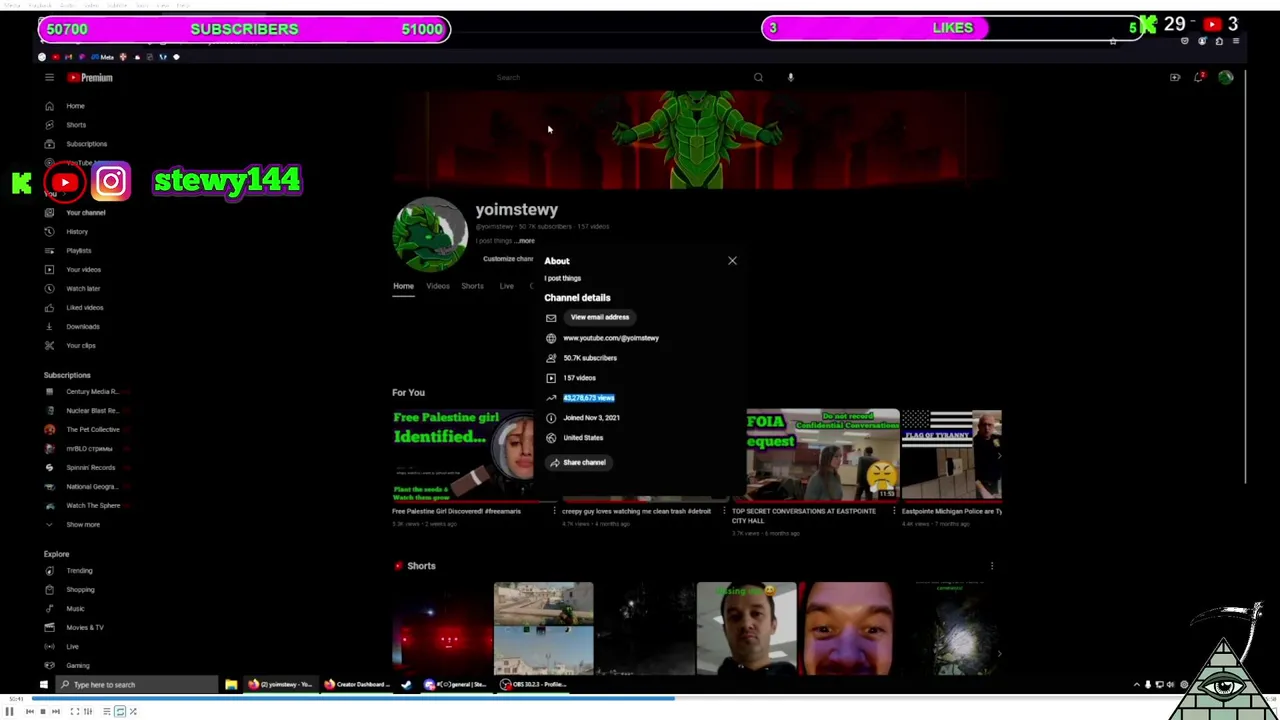Toggle shuffle in the media player
1280x720 pixels.
click(133, 711)
